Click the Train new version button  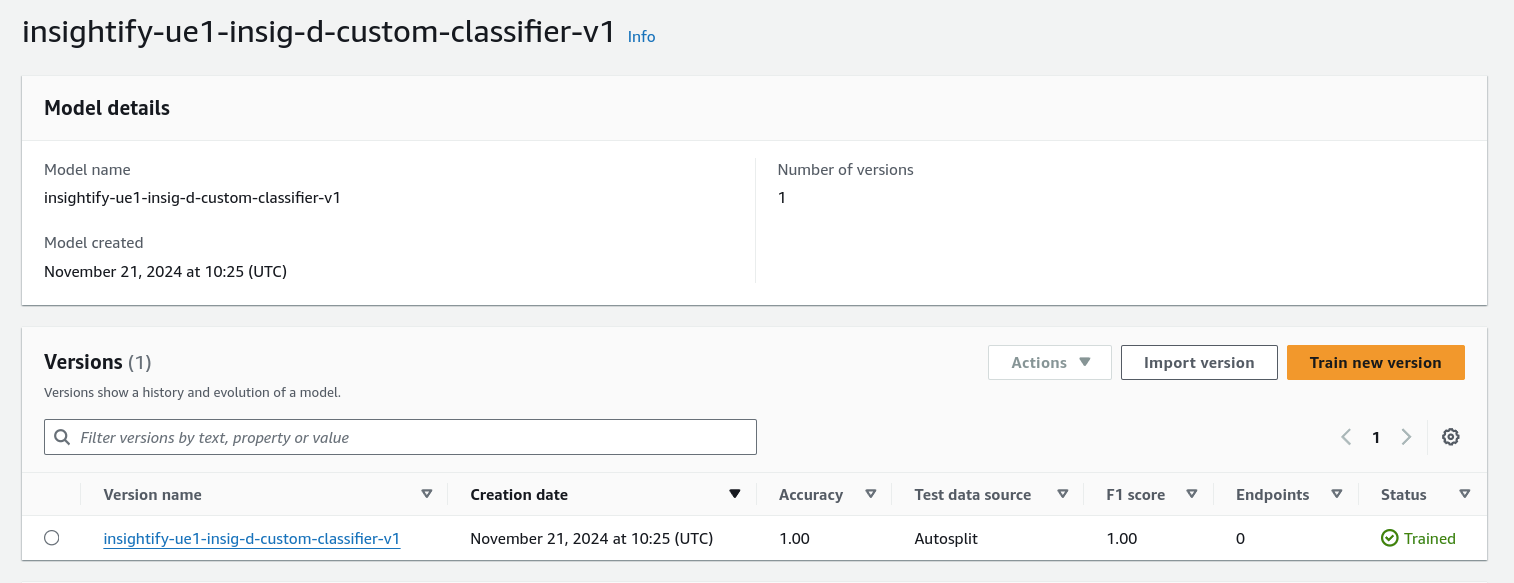click(1376, 362)
